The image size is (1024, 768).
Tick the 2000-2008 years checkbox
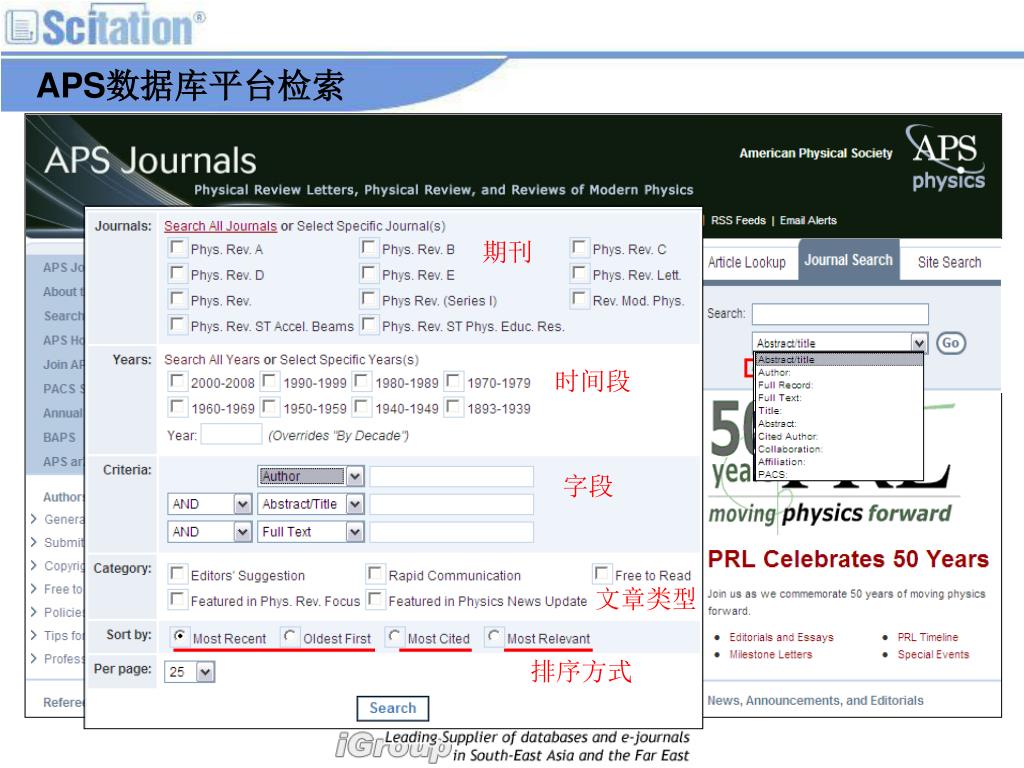tap(177, 381)
